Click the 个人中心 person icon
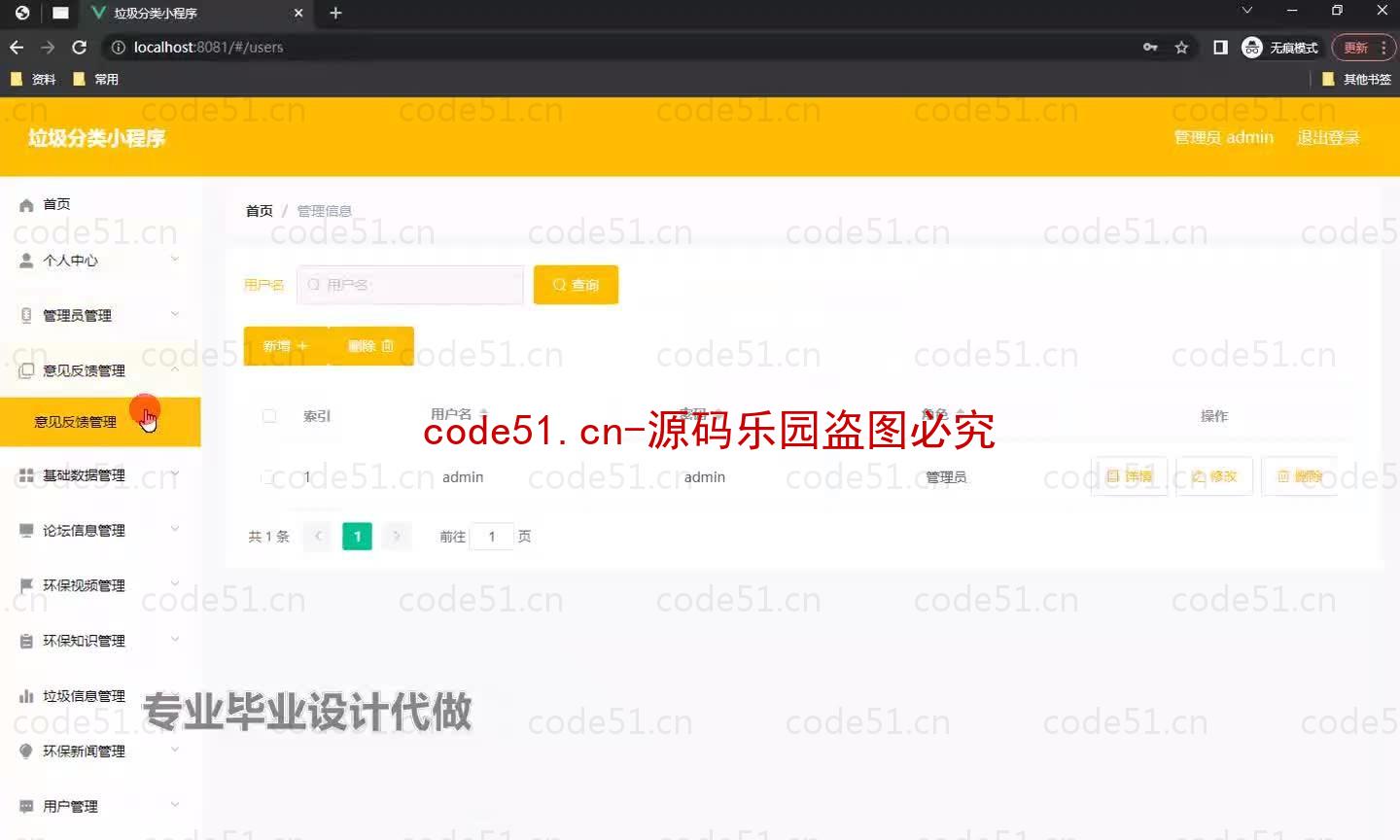Screen dimensions: 1400x840 click(26, 261)
